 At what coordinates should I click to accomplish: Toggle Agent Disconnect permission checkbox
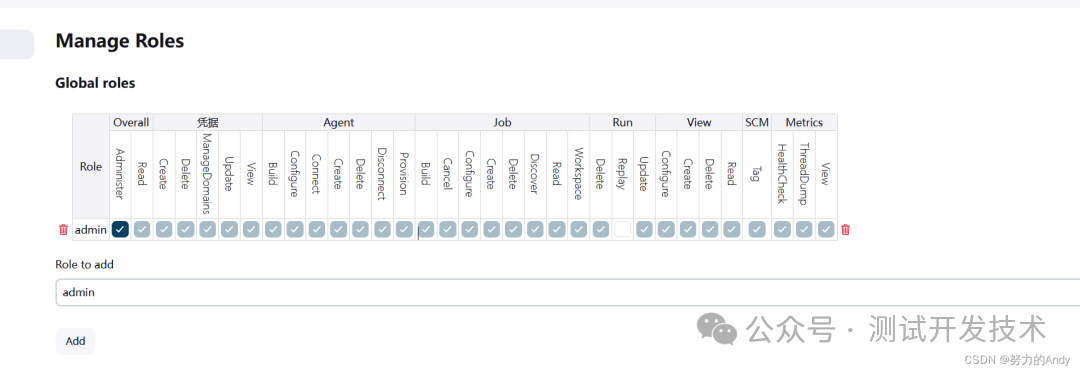coord(382,229)
